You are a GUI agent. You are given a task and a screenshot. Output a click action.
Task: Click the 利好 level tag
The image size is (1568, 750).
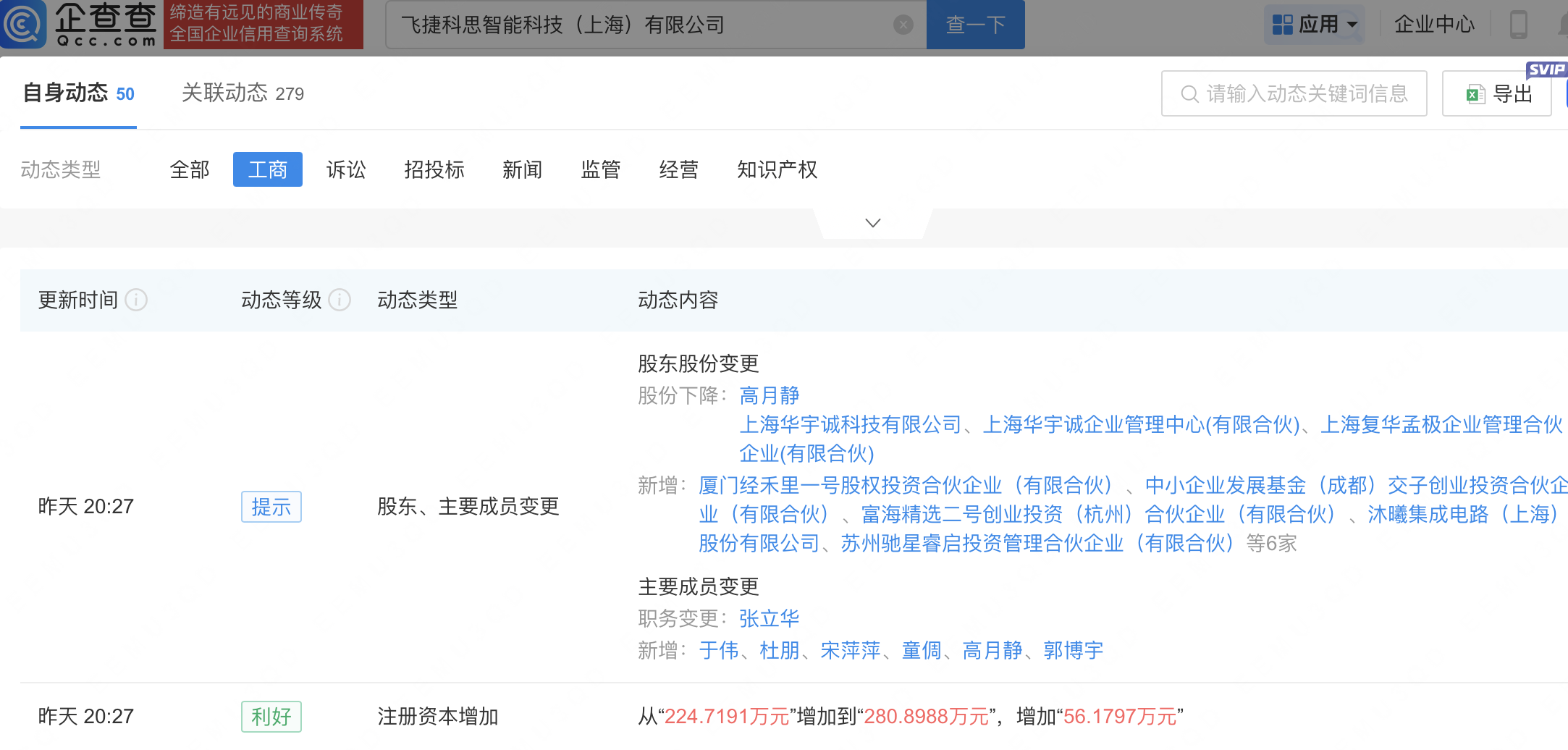click(x=271, y=717)
